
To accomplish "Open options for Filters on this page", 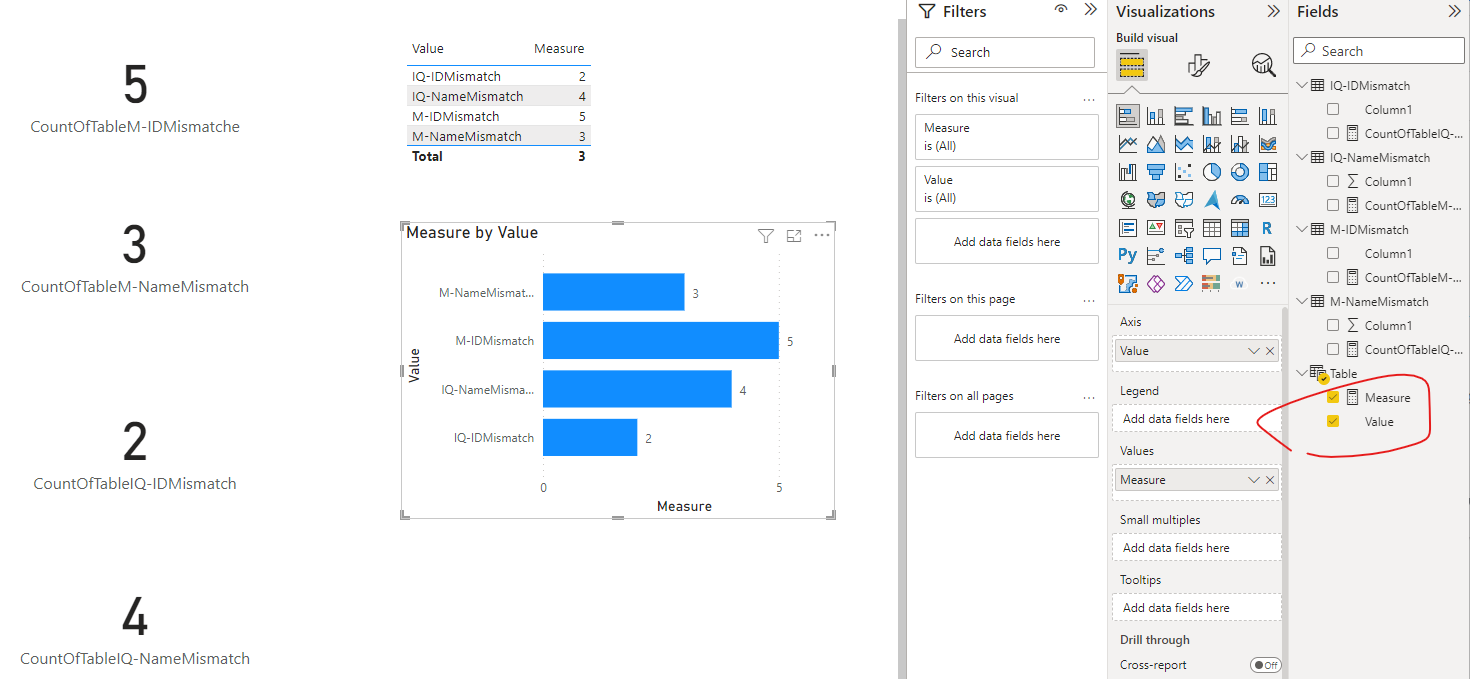I will pos(1089,300).
